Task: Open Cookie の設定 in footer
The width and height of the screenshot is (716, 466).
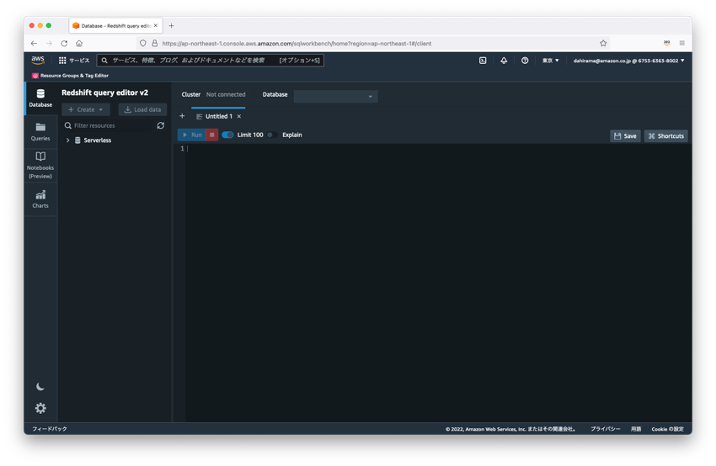Action: (667, 429)
